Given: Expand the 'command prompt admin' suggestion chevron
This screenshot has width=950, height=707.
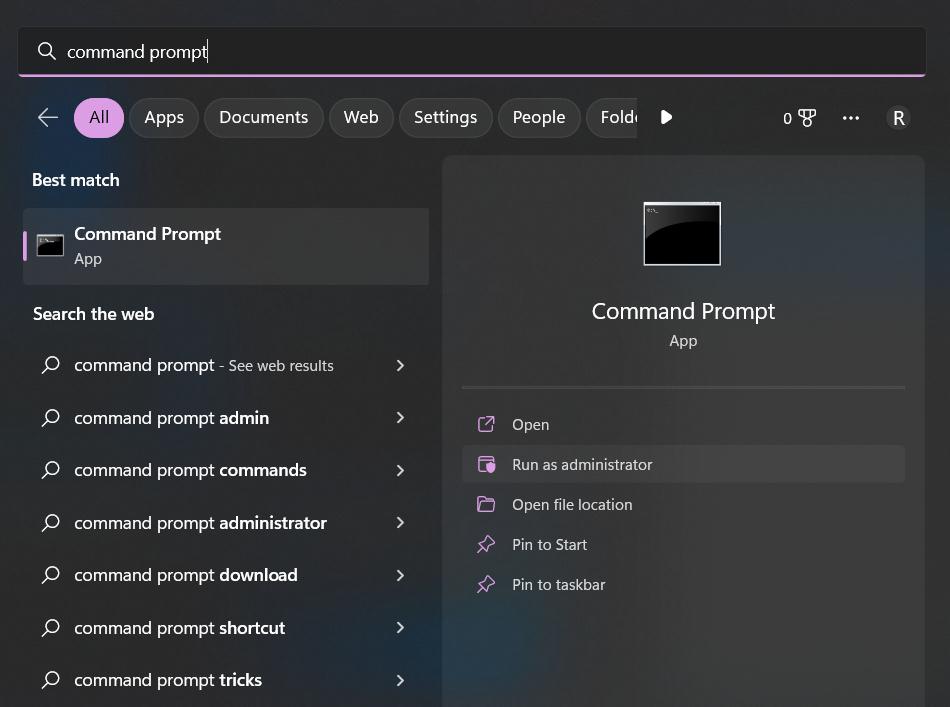Looking at the screenshot, I should (x=400, y=418).
